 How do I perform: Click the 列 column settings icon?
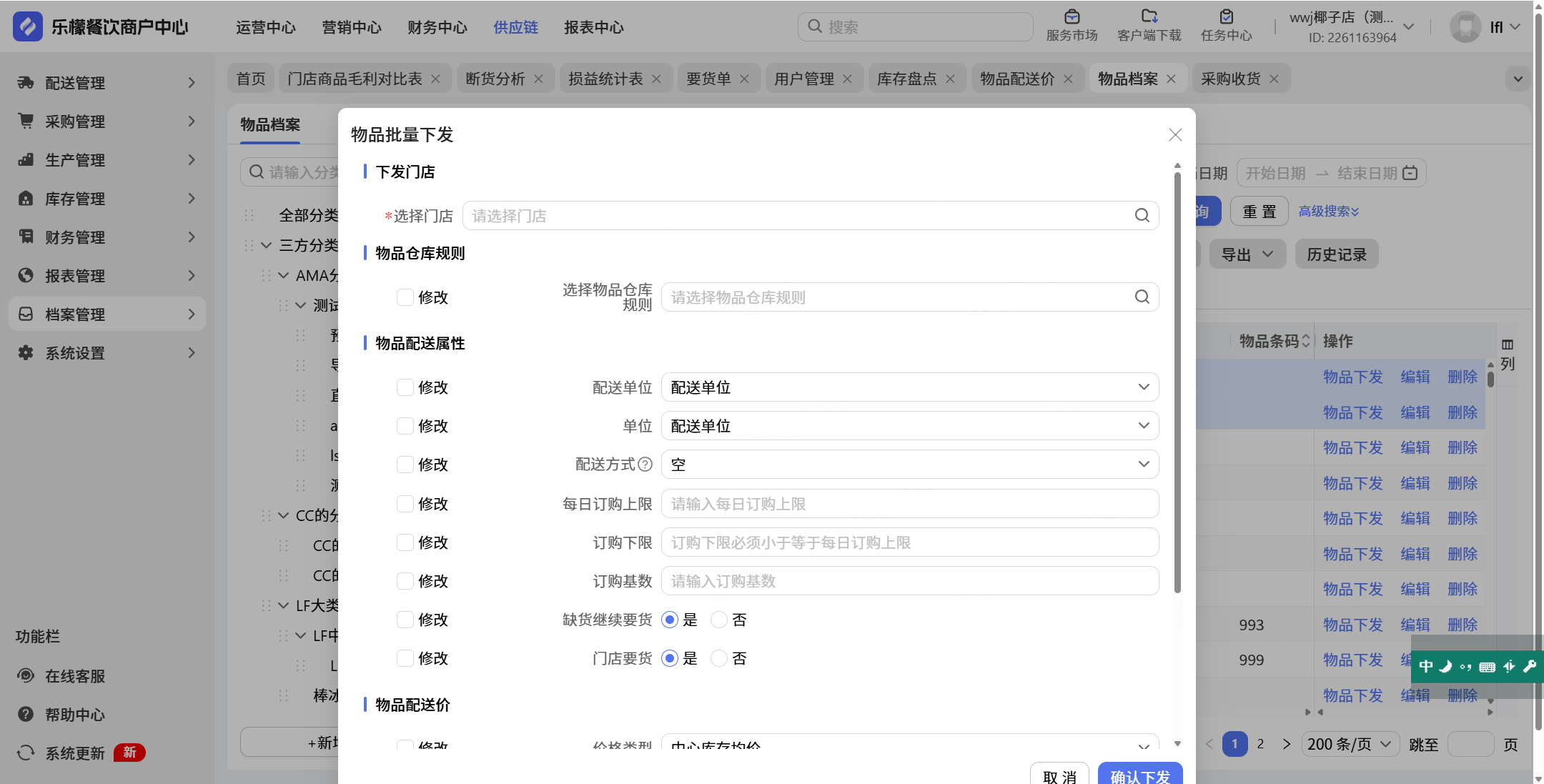(x=1508, y=345)
